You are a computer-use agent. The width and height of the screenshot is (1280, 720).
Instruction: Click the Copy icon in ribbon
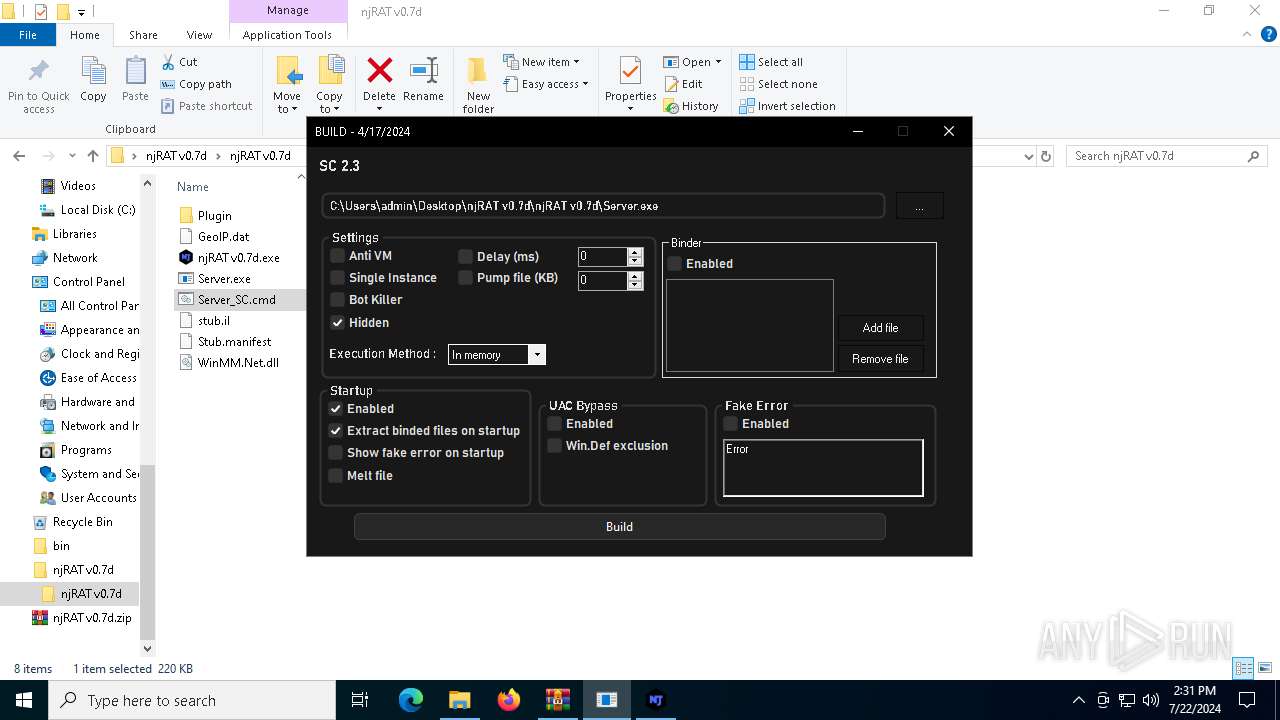click(x=93, y=72)
